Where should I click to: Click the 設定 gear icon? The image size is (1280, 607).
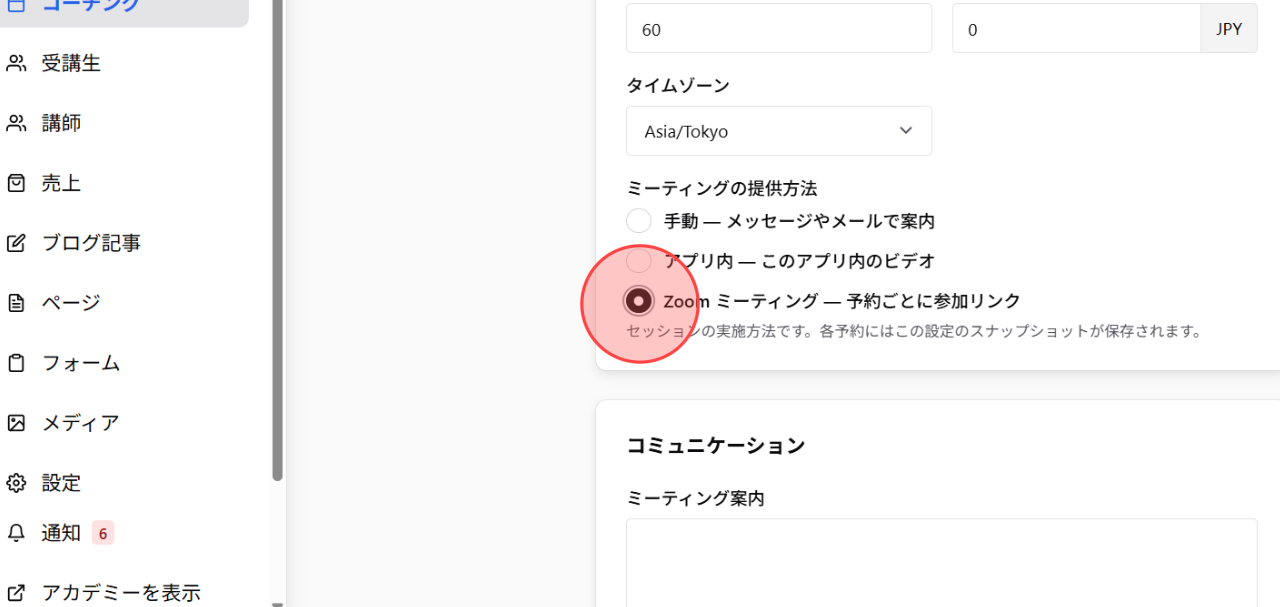[16, 483]
